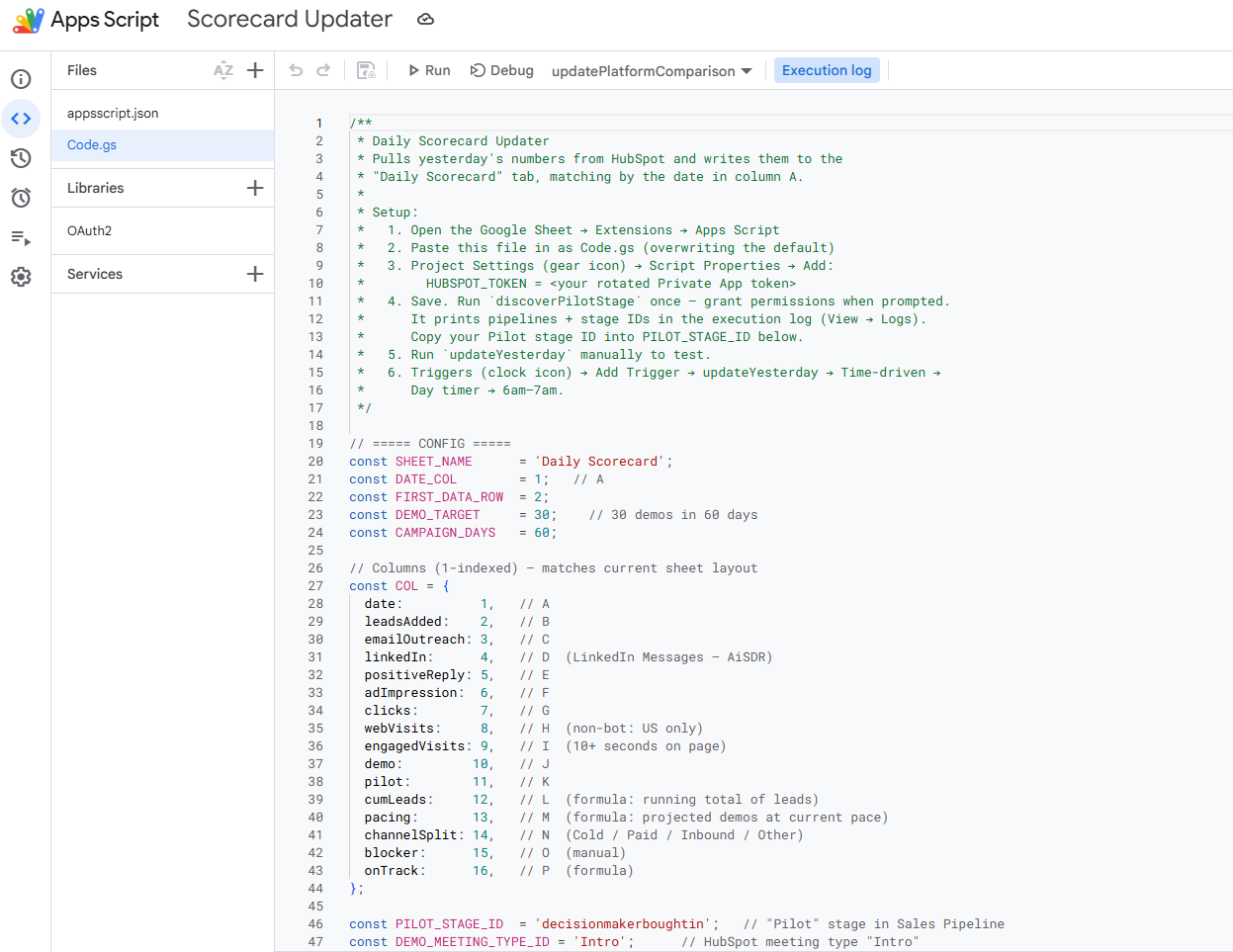Image resolution: width=1233 pixels, height=952 pixels.
Task: Select Code.gs file
Action: 163,145
